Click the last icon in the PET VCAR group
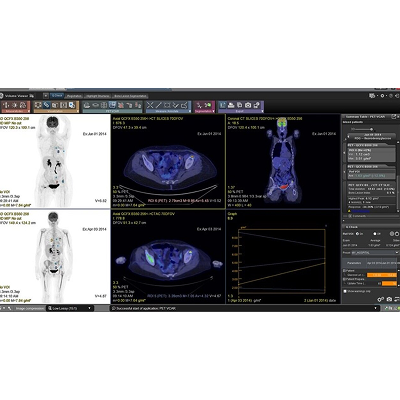Screen dimensions: 400x400 [138, 105]
